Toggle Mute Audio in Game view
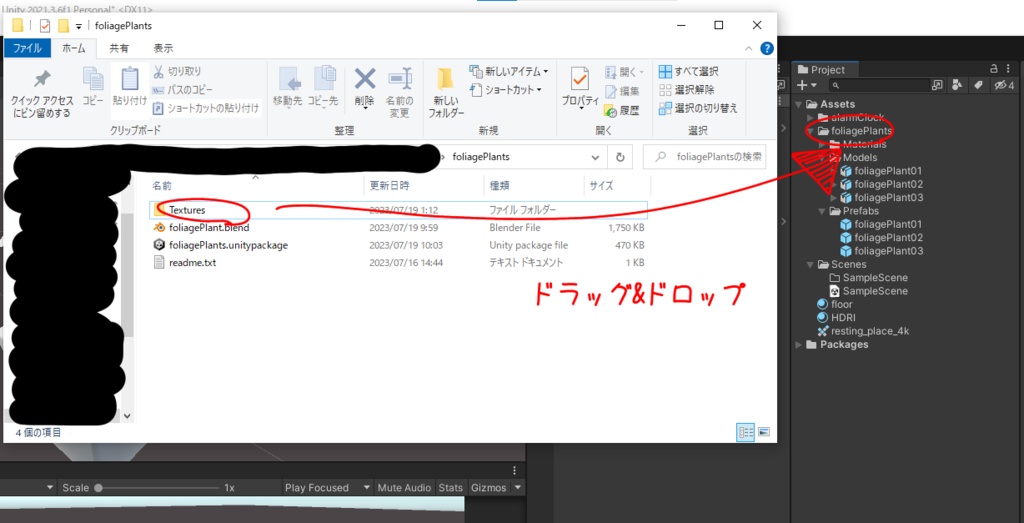The width and height of the screenshot is (1024, 523). pyautogui.click(x=404, y=488)
